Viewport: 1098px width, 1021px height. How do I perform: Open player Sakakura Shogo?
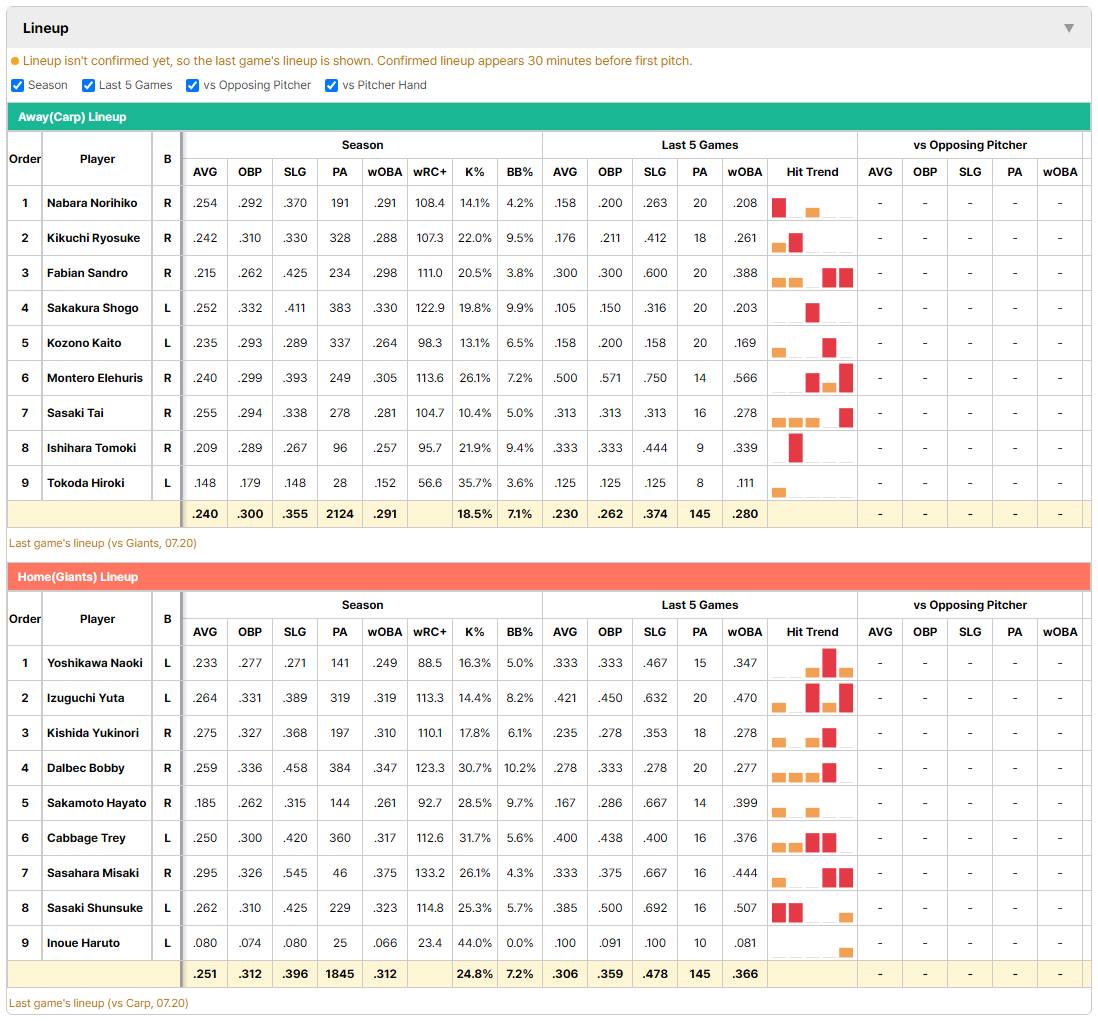[92, 308]
